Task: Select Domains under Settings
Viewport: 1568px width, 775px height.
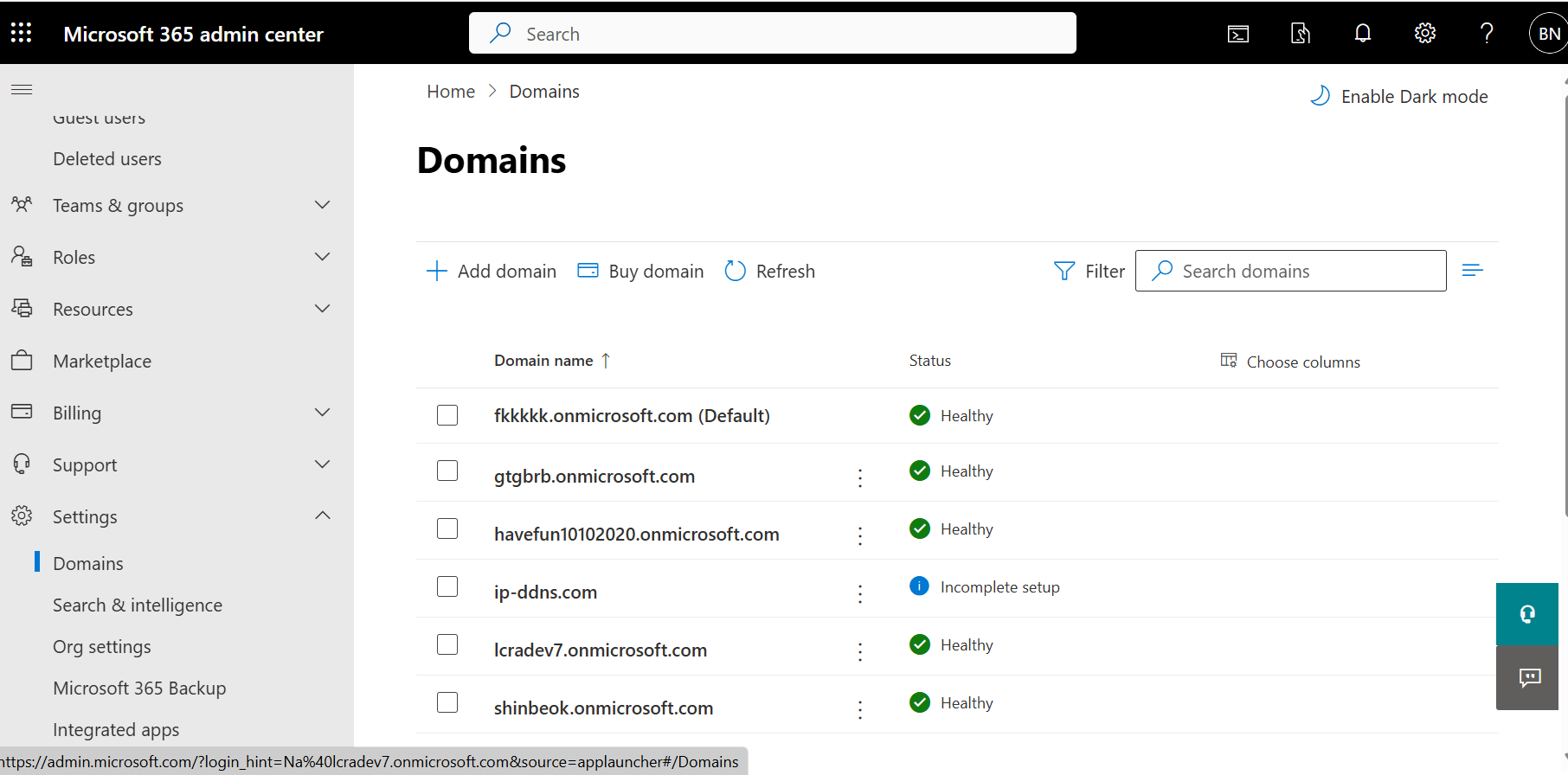Action: click(88, 564)
